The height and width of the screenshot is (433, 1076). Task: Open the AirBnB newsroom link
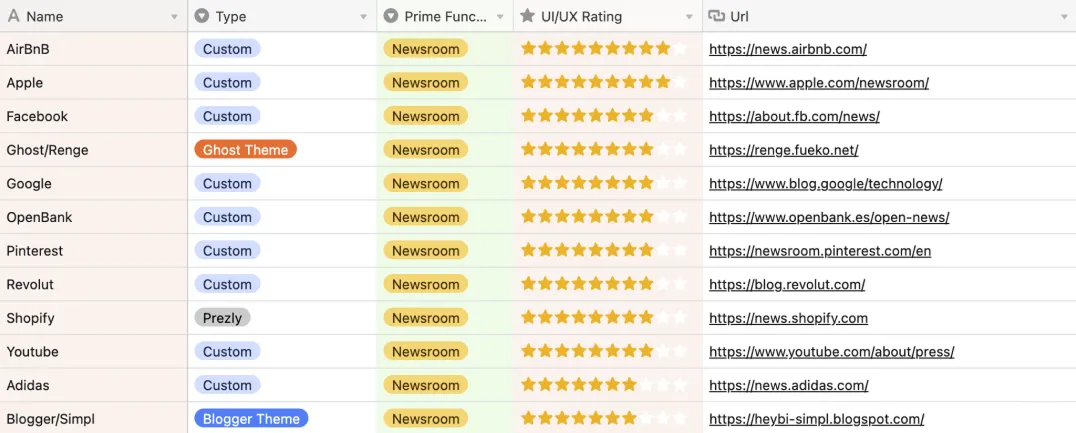[788, 49]
